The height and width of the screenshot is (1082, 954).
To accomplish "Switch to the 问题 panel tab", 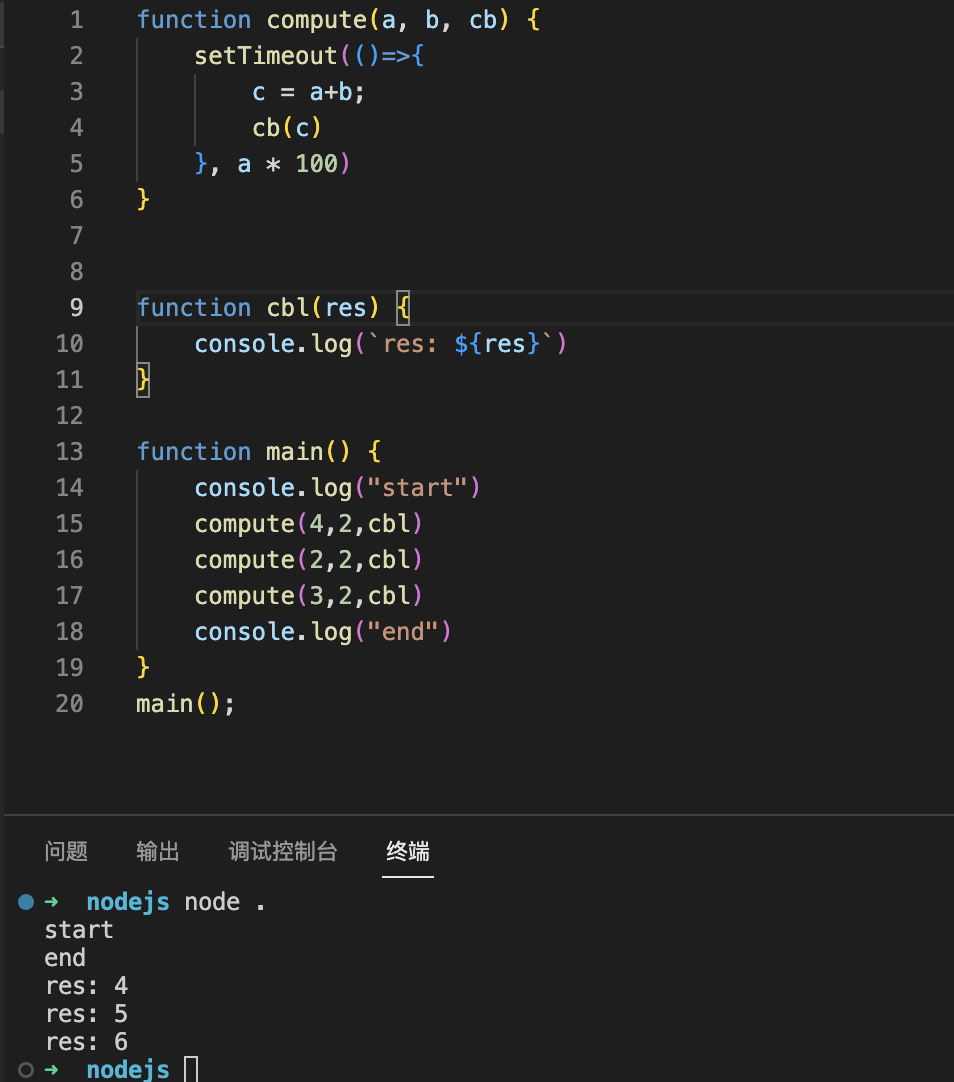I will tap(66, 852).
